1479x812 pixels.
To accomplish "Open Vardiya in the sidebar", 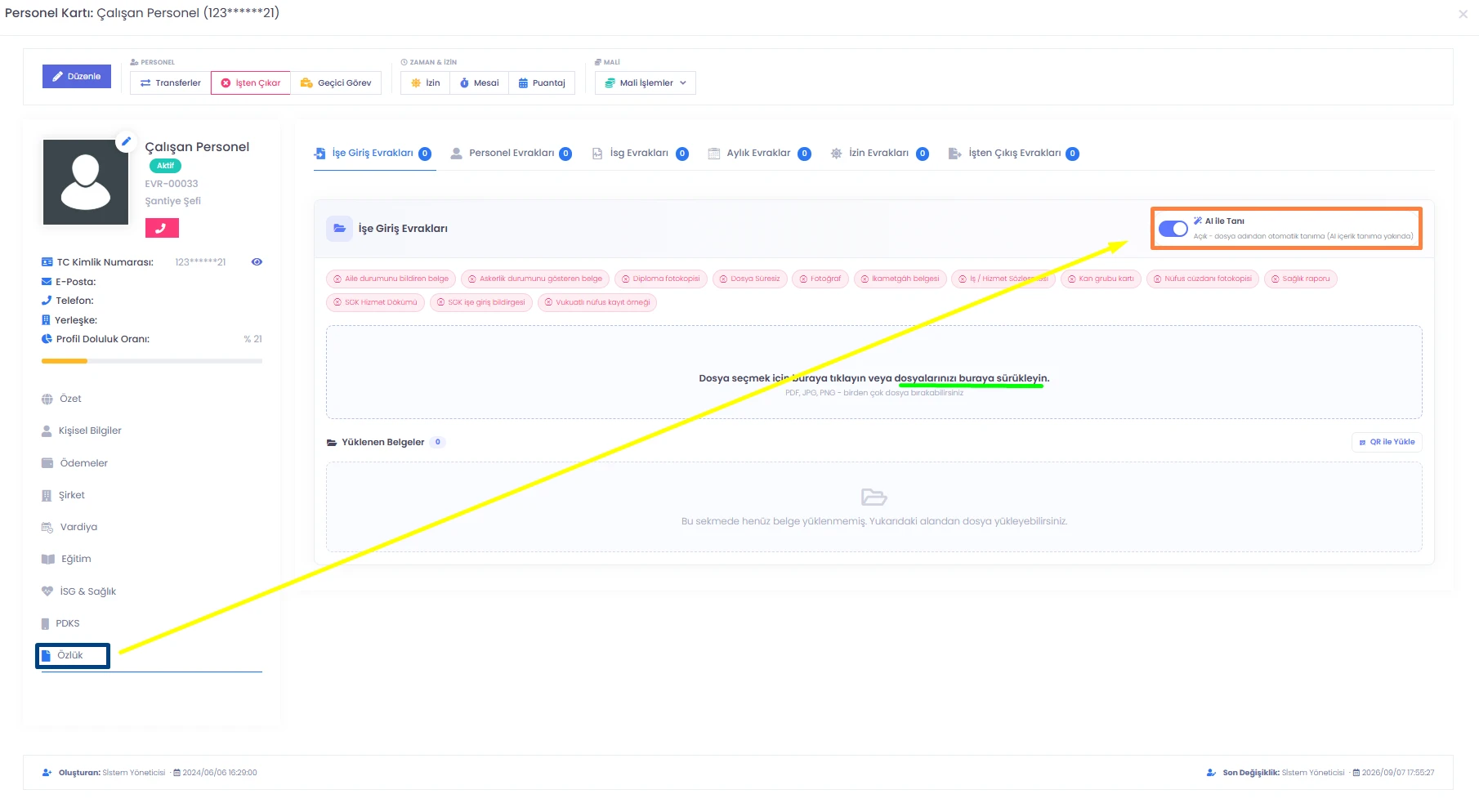I will click(69, 527).
